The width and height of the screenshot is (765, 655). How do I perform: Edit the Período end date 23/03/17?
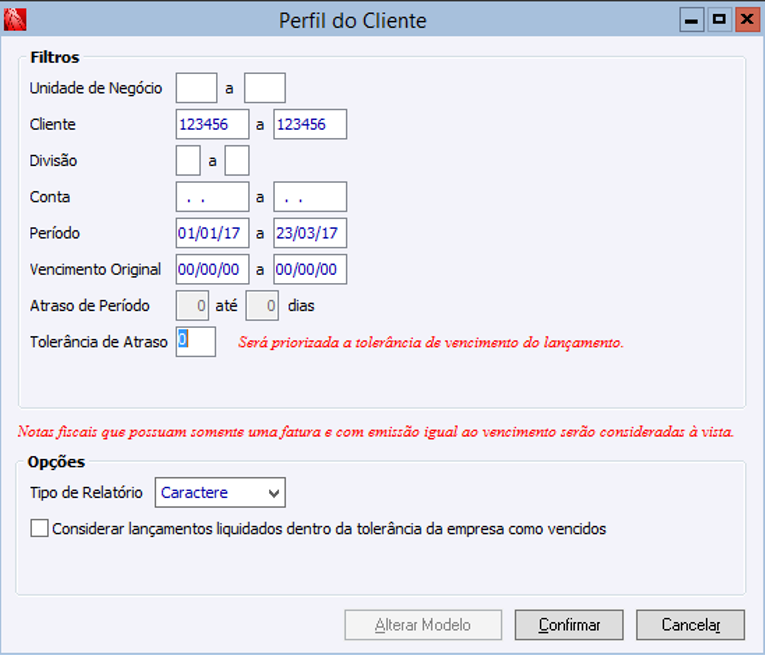310,233
